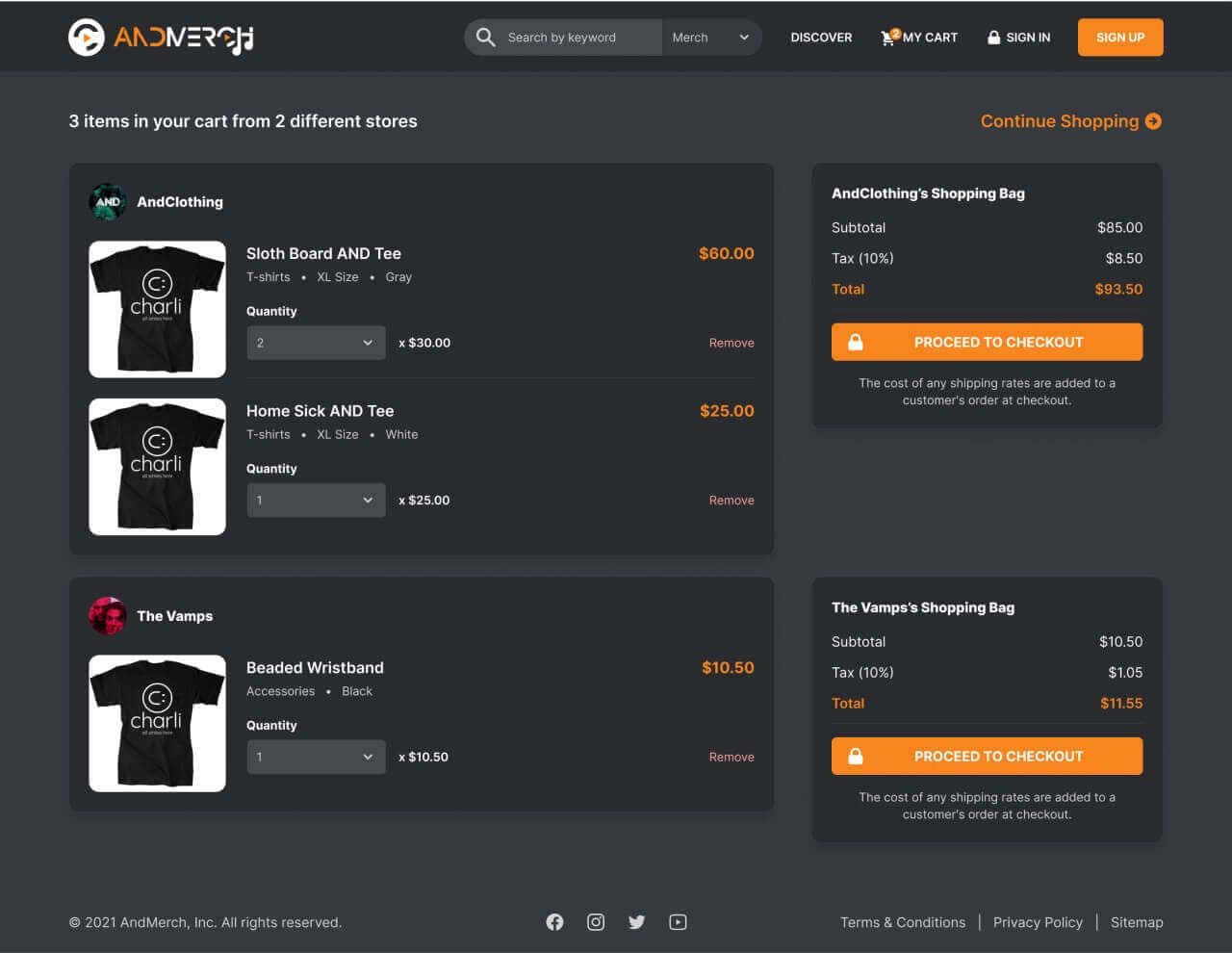Go to Discover in the header
The height and width of the screenshot is (953, 1232).
coord(821,38)
